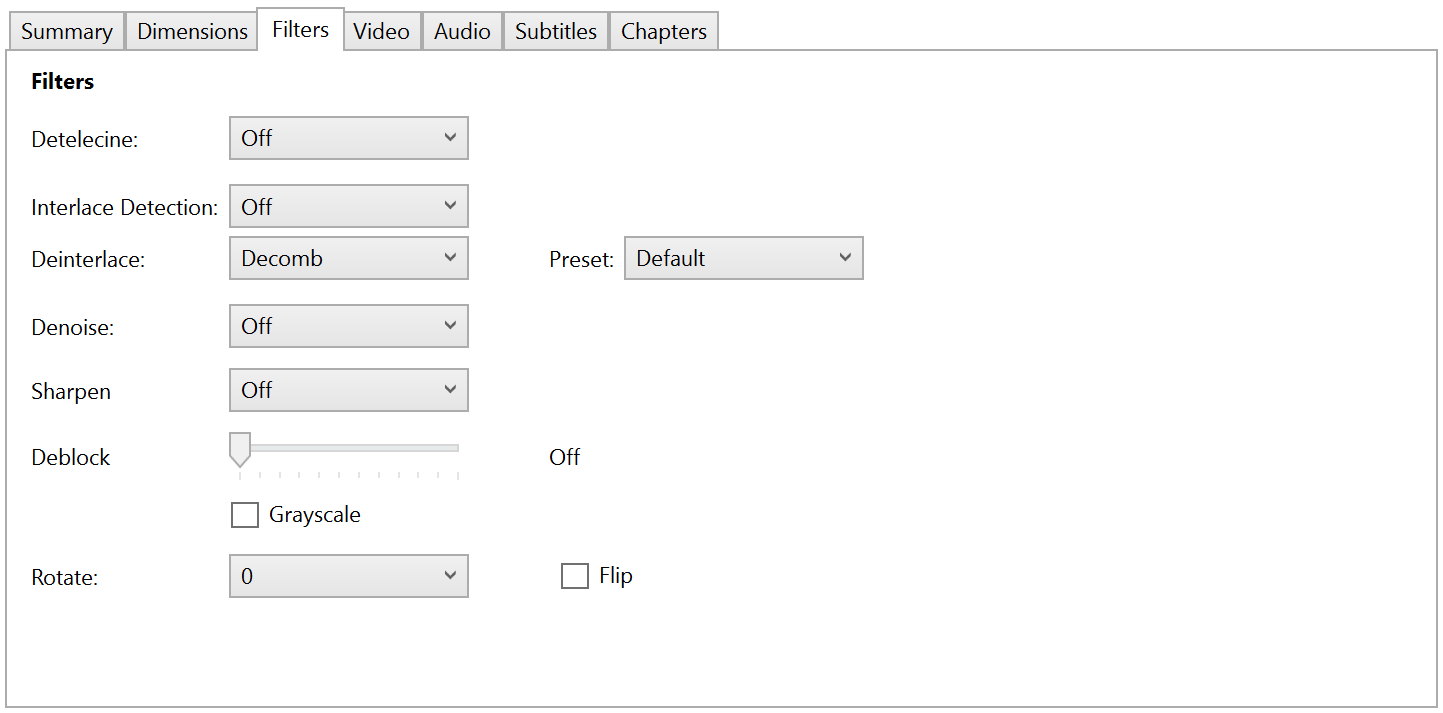Enable the Grayscale checkbox
Viewport: 1443px width, 713px height.
point(245,515)
